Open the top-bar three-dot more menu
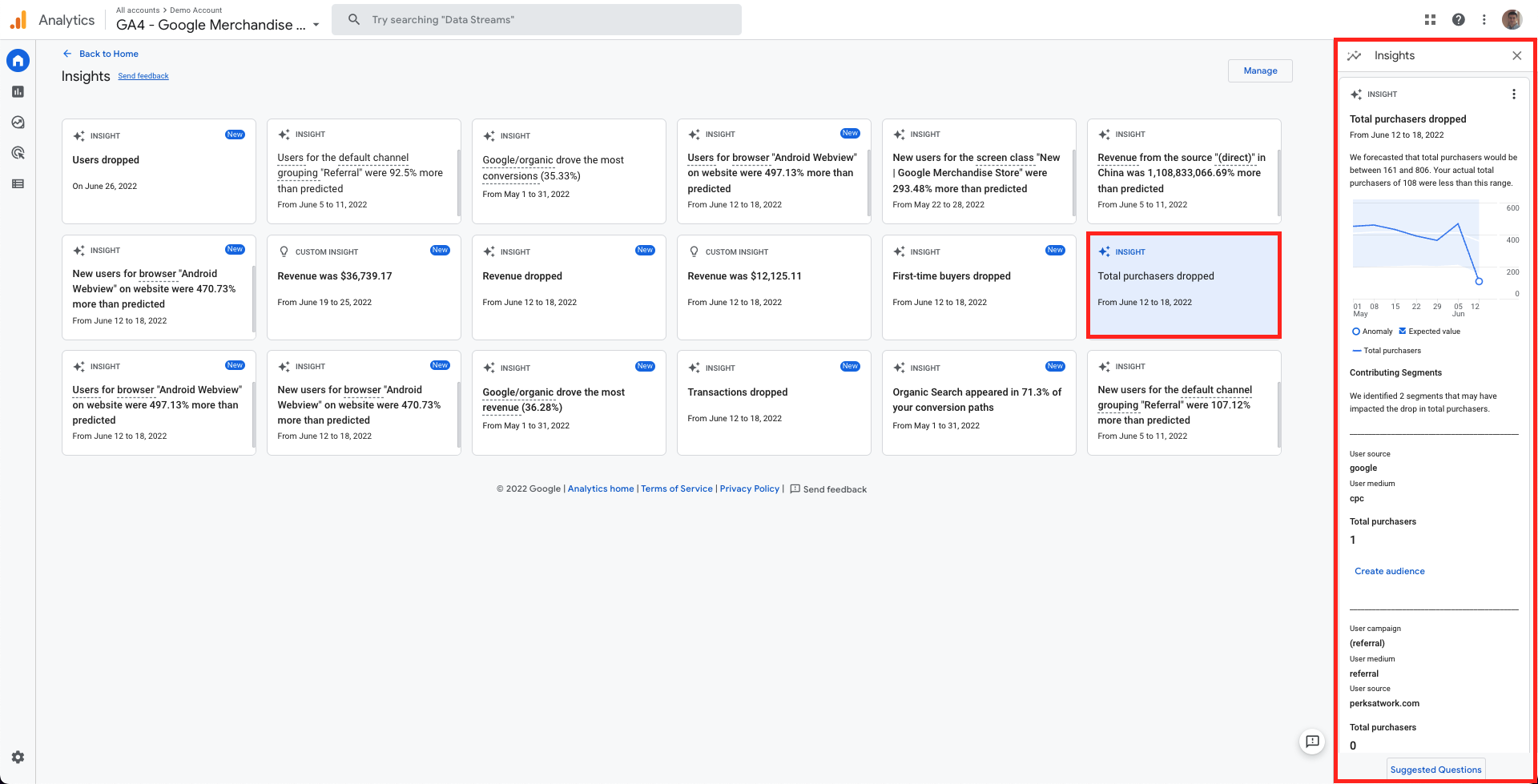This screenshot has height=784, width=1538. [x=1484, y=19]
